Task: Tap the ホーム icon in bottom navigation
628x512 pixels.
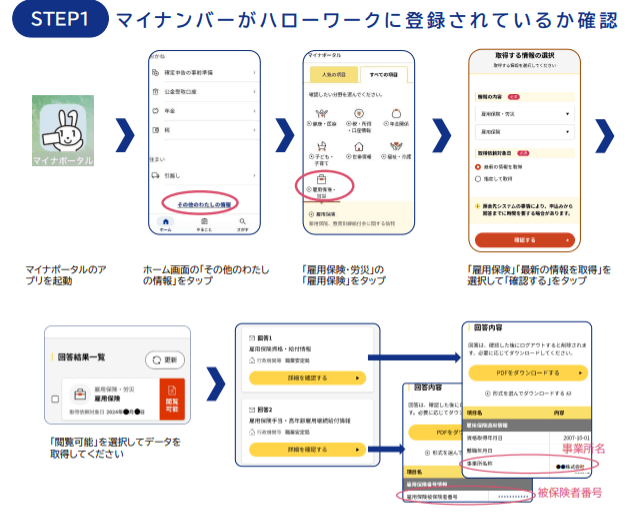Action: pyautogui.click(x=166, y=224)
